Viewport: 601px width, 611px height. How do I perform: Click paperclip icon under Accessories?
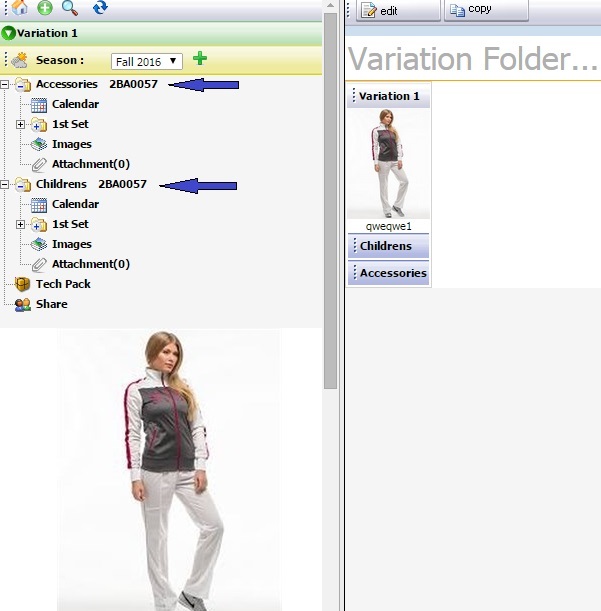pos(39,165)
